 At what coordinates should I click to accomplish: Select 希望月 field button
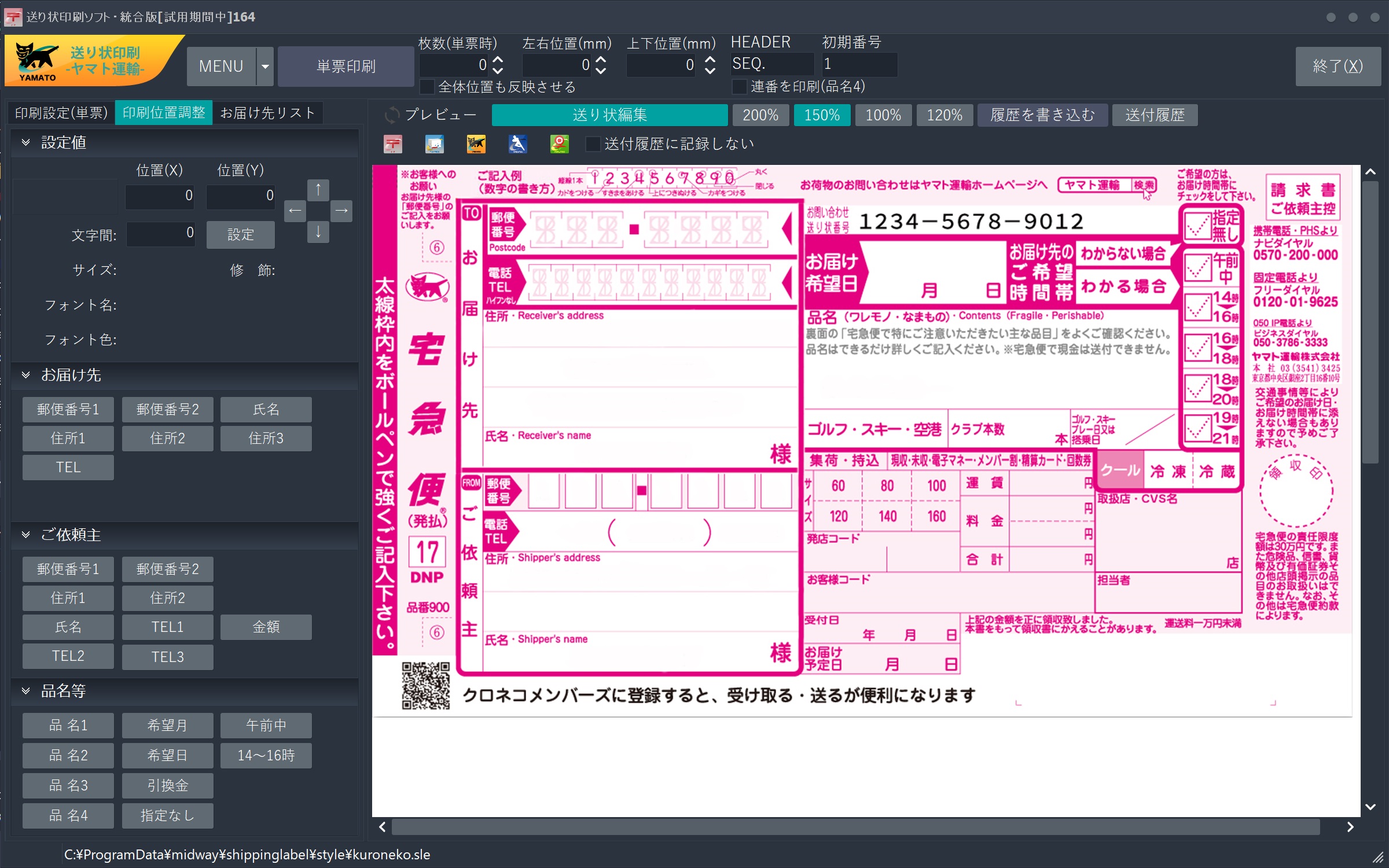click(x=168, y=726)
